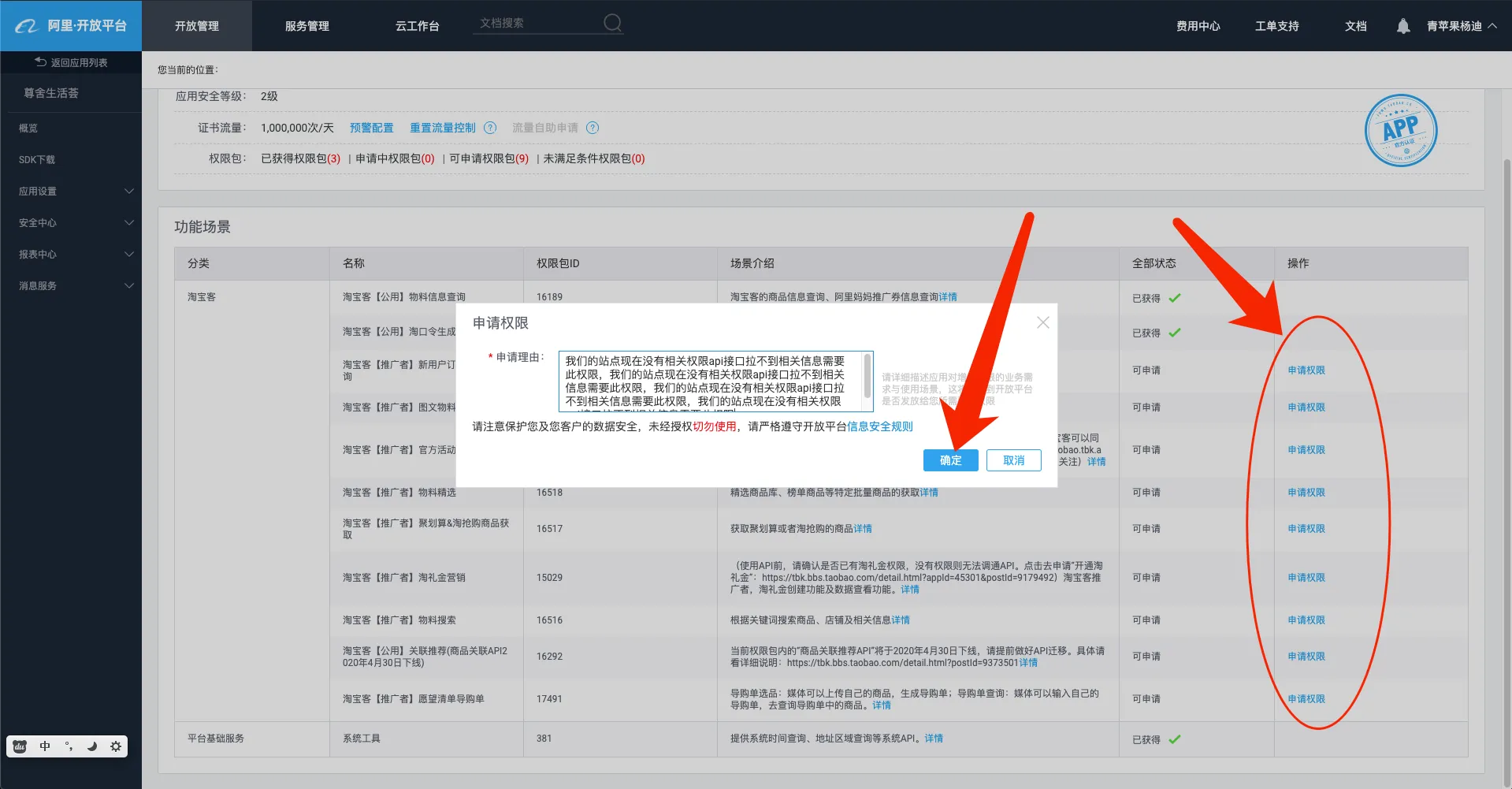Expand 消息服务 sidebar menu
1512x789 pixels.
pyautogui.click(x=71, y=286)
